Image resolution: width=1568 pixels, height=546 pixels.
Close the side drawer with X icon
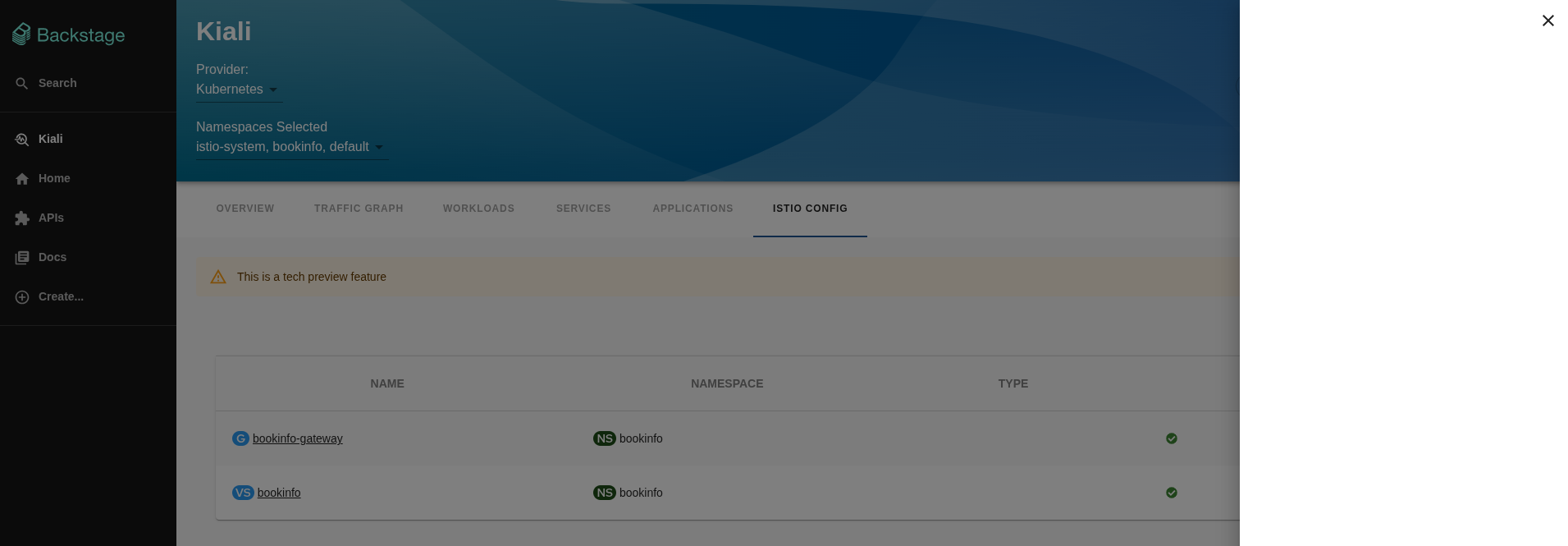click(1547, 21)
